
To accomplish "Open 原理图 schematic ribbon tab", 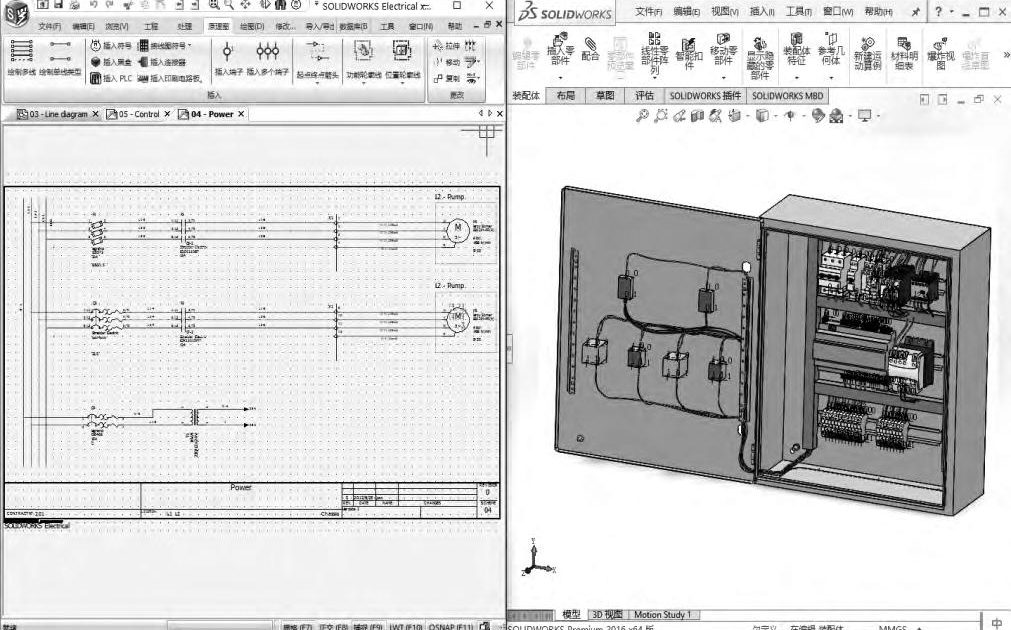I will [x=218, y=26].
